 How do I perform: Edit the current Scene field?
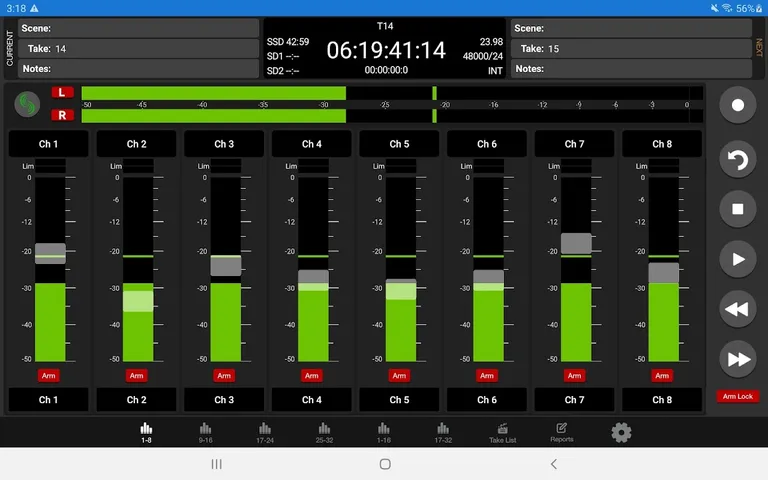pyautogui.click(x=139, y=28)
